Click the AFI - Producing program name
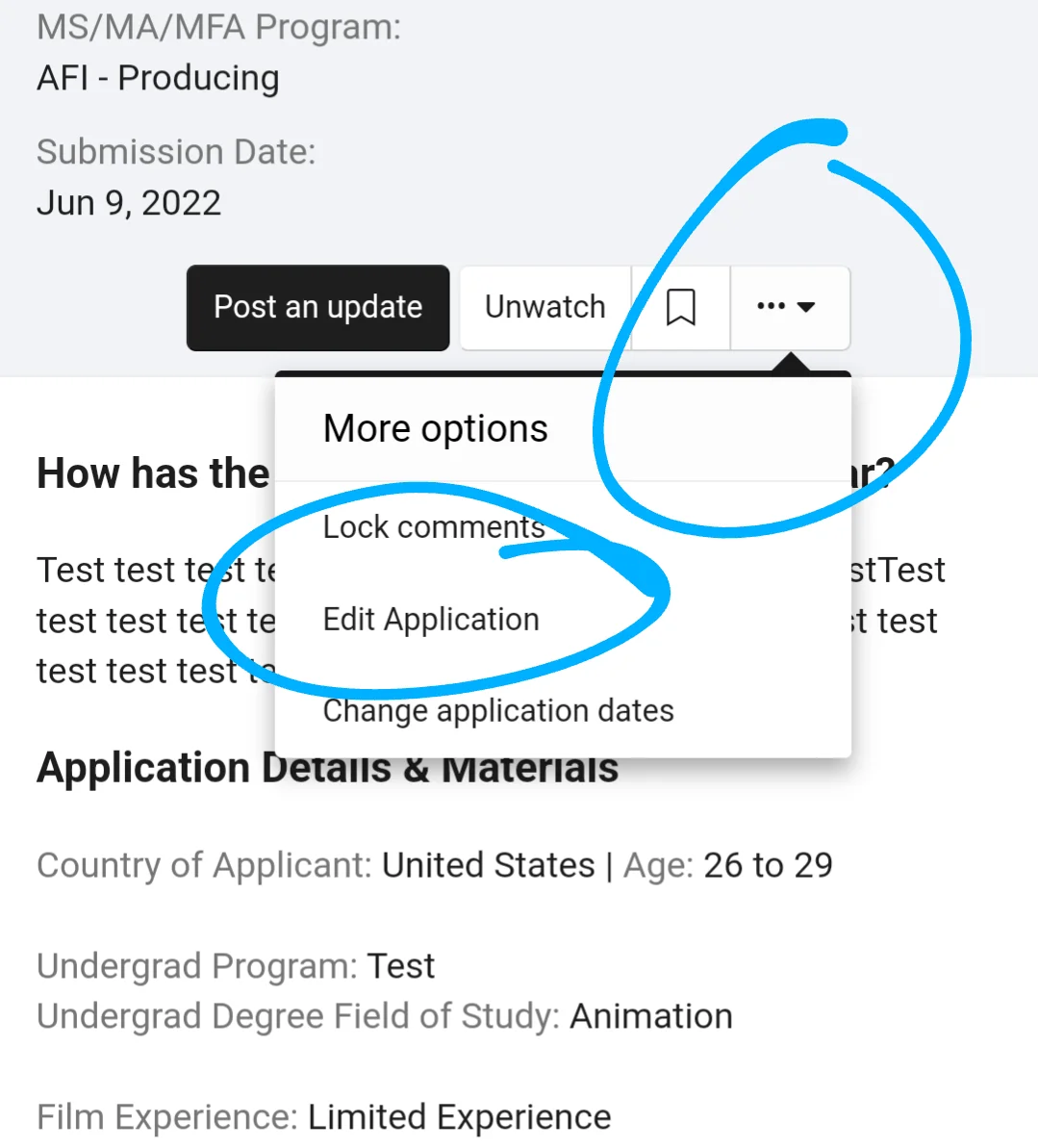Viewport: 1038px width, 1148px height. tap(158, 78)
